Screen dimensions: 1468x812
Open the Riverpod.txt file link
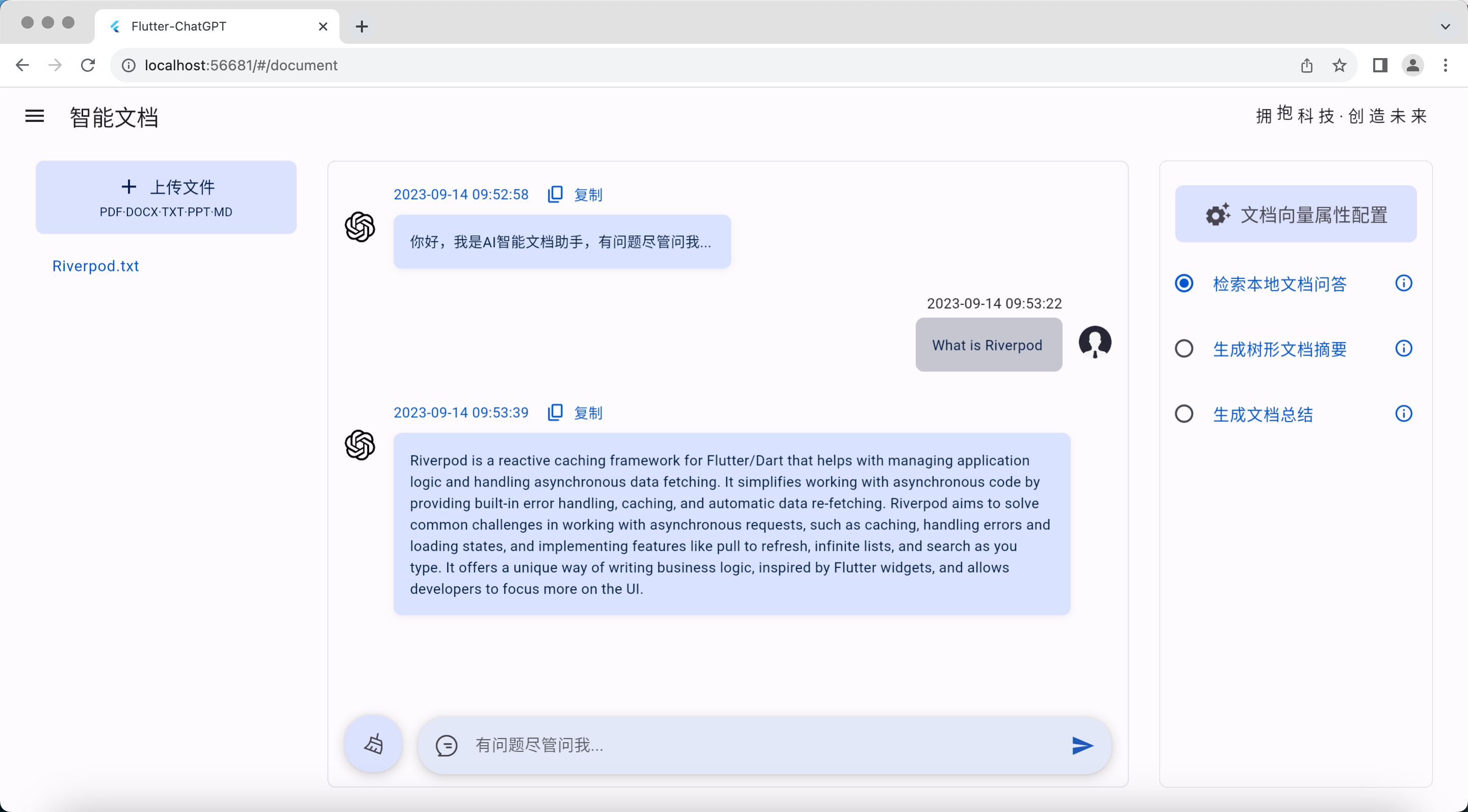tap(96, 266)
